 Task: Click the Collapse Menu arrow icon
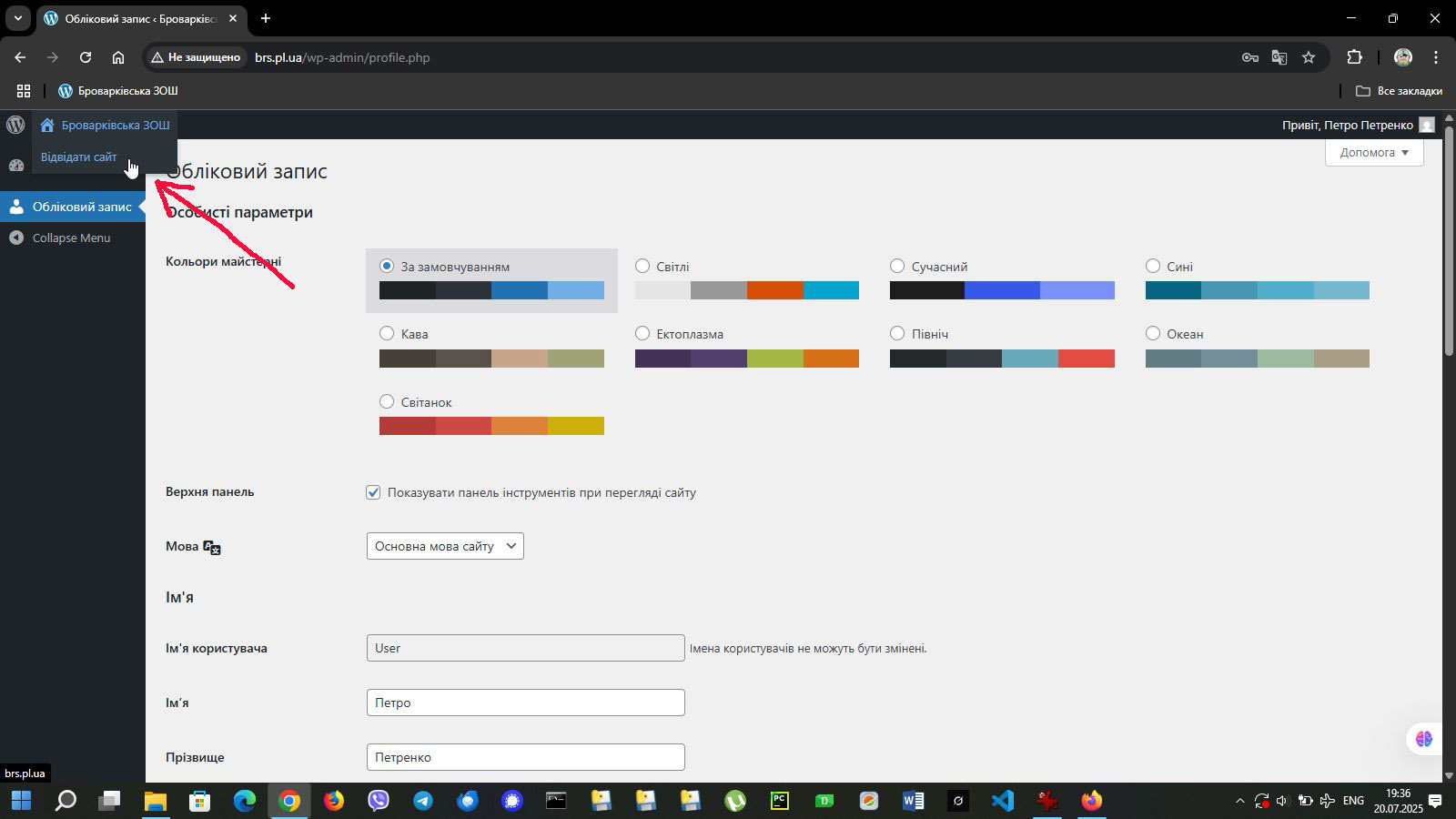point(15,238)
